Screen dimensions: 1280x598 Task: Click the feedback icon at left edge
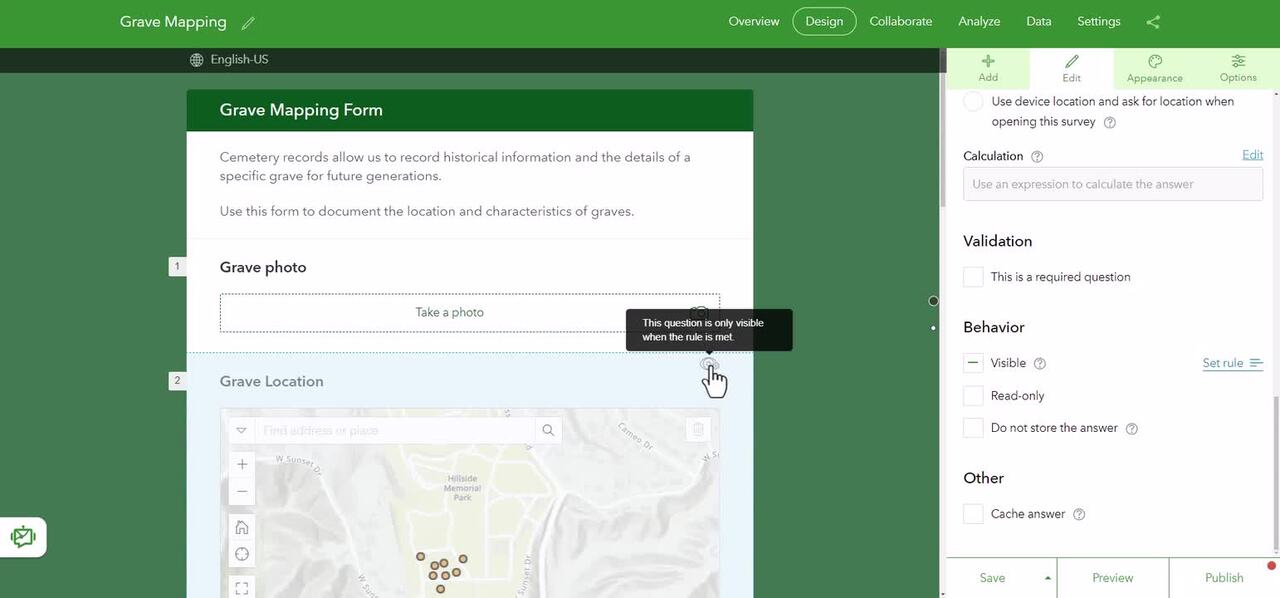point(23,537)
